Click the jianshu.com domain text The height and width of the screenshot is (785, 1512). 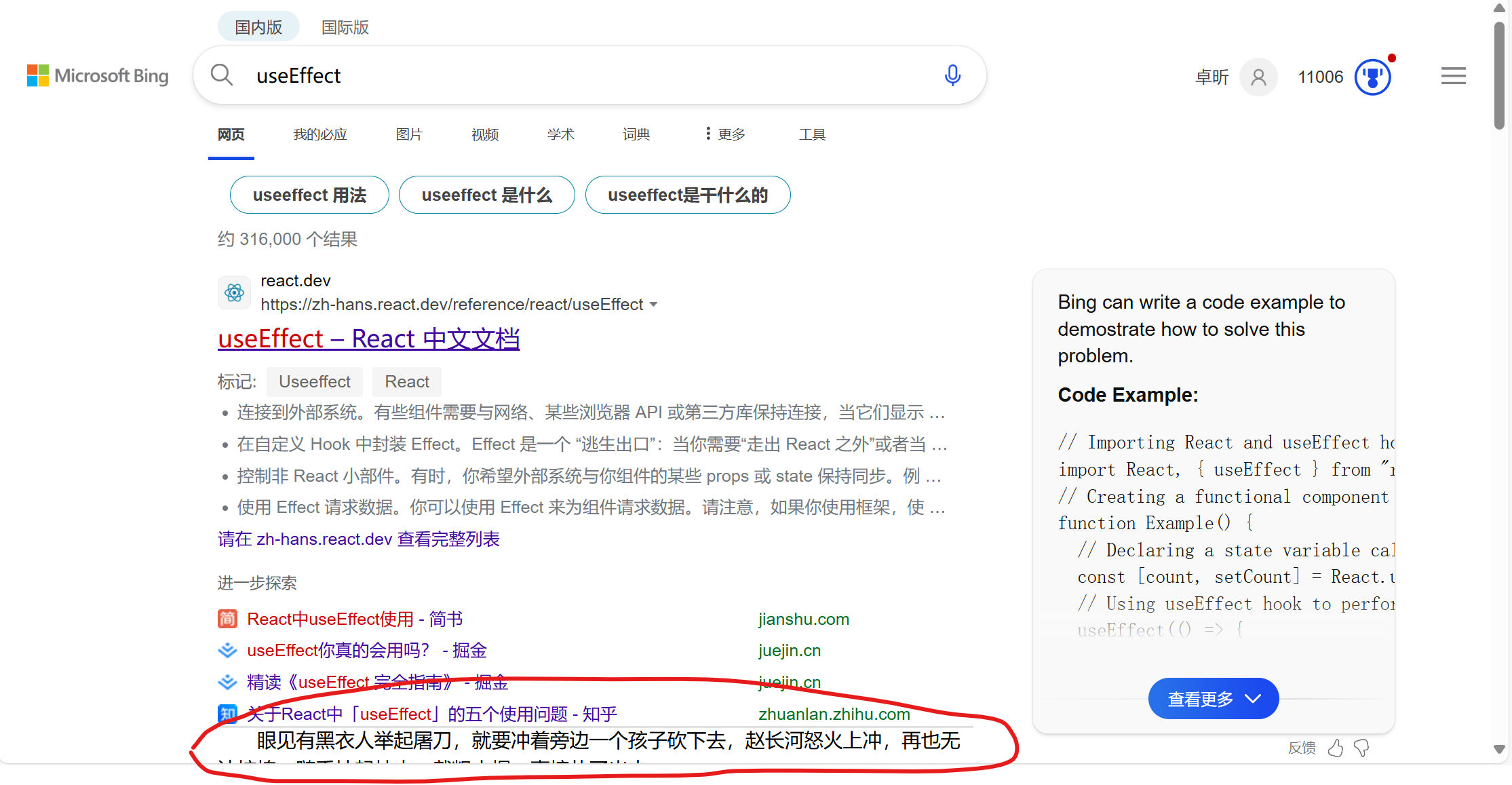[804, 619]
